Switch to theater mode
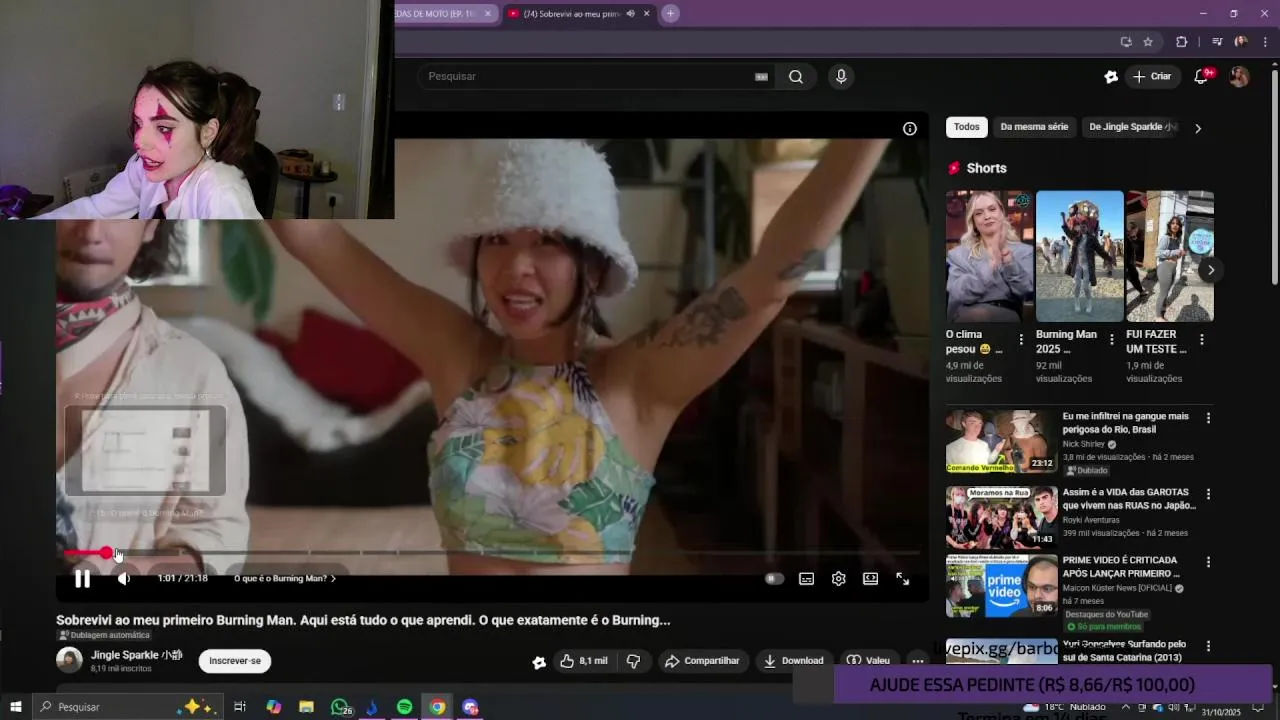Screen dimensions: 1280x720 click(870, 578)
